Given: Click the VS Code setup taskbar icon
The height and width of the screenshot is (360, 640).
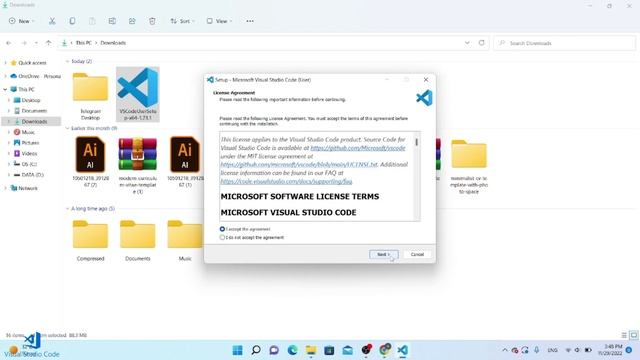Looking at the screenshot, I should pos(402,350).
